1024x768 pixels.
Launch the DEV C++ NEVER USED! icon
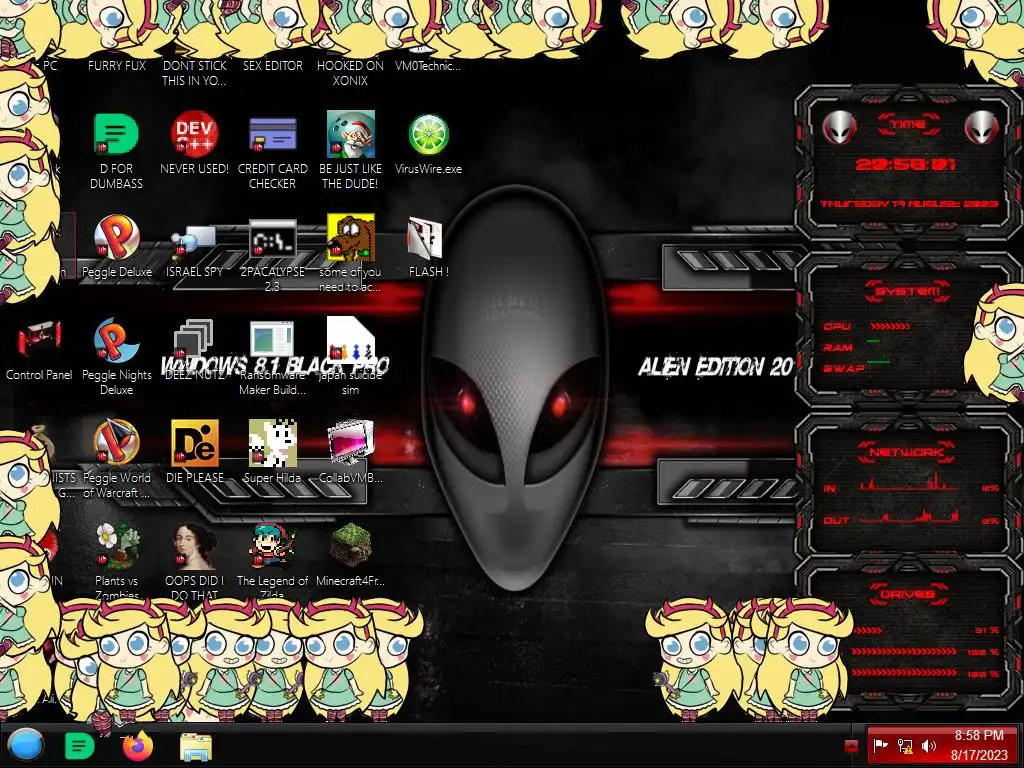[x=194, y=134]
